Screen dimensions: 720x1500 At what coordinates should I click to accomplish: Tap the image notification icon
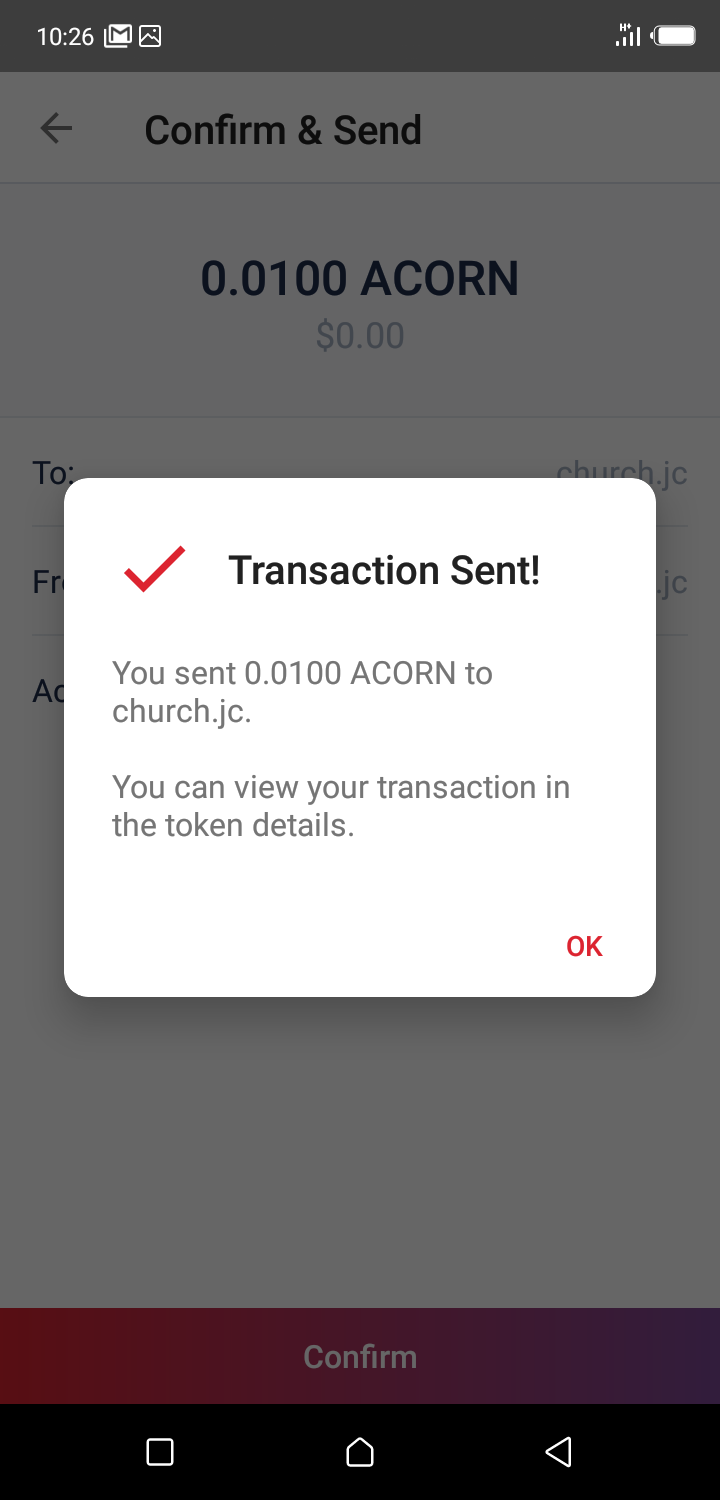click(150, 37)
